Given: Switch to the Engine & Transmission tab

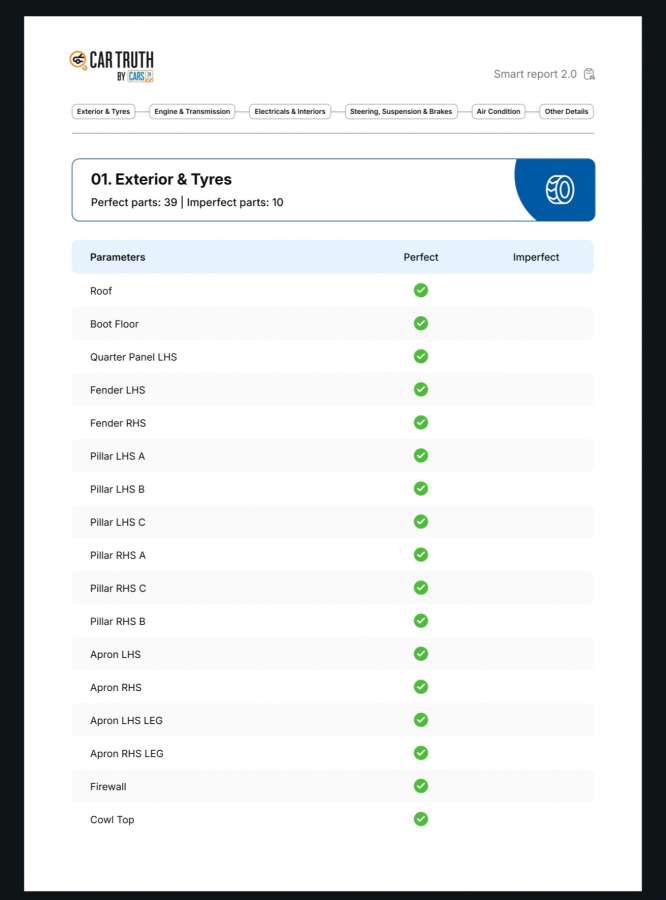Looking at the screenshot, I should (192, 111).
